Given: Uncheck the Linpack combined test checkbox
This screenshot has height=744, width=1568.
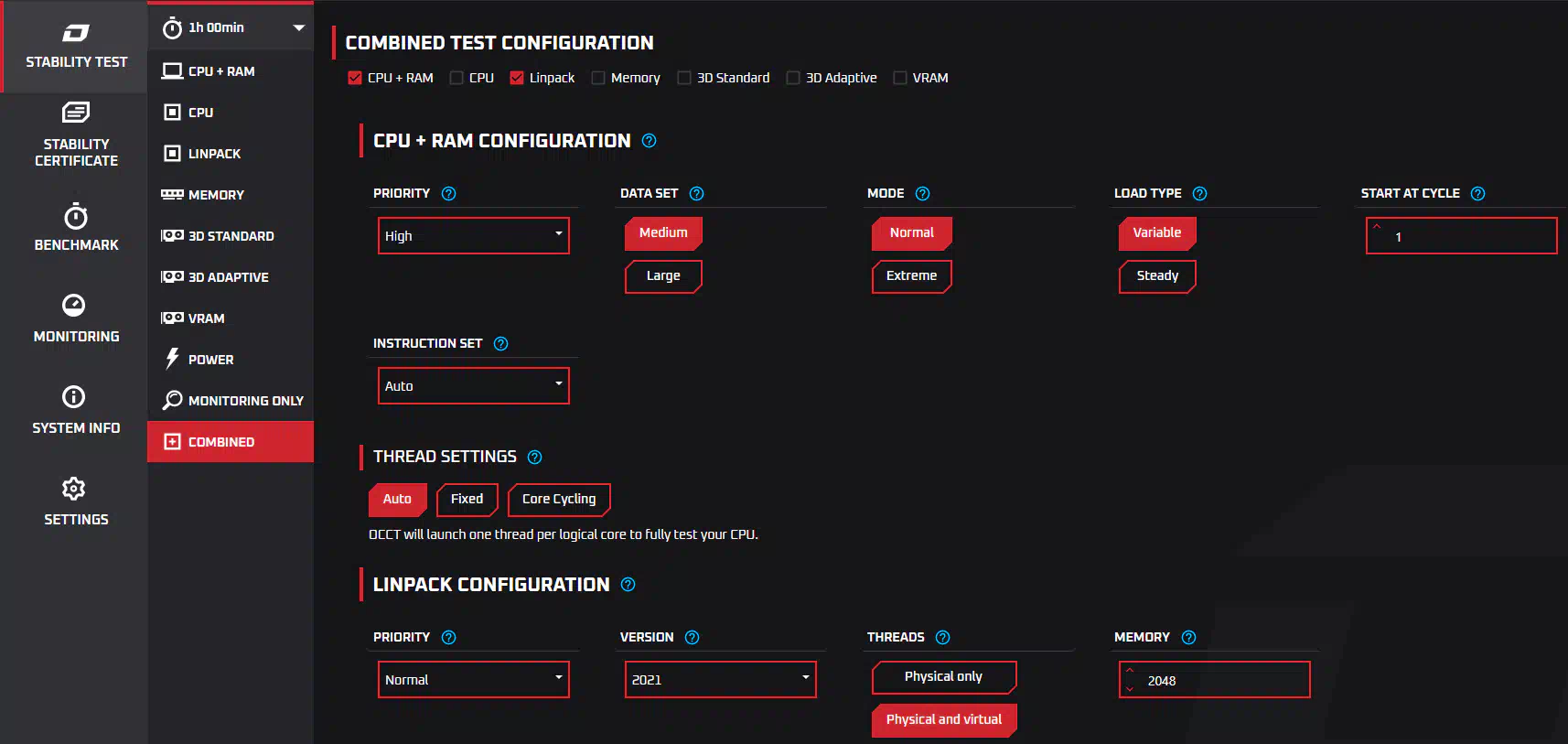Looking at the screenshot, I should tap(517, 78).
